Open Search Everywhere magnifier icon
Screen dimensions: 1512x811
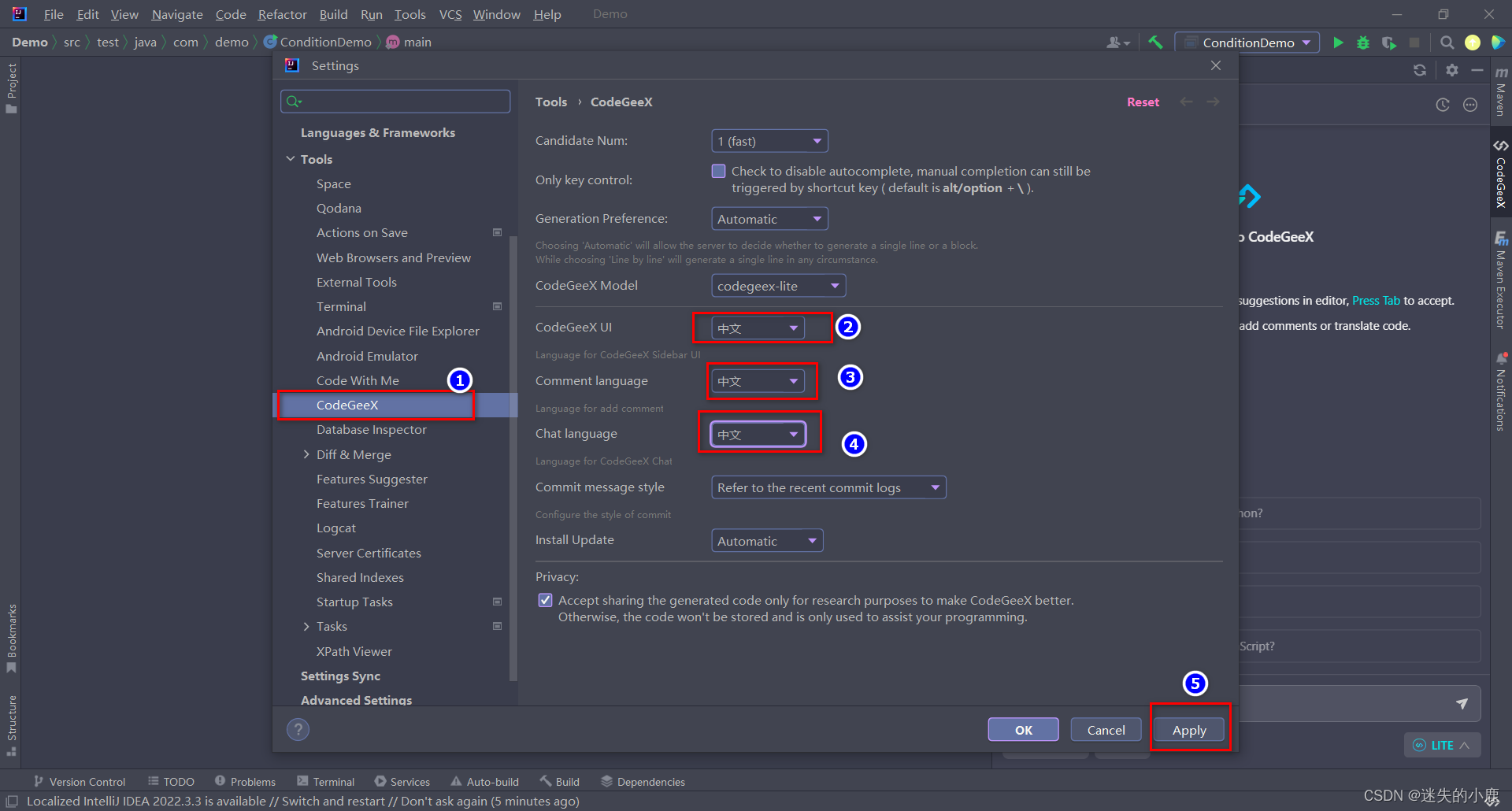click(1447, 43)
